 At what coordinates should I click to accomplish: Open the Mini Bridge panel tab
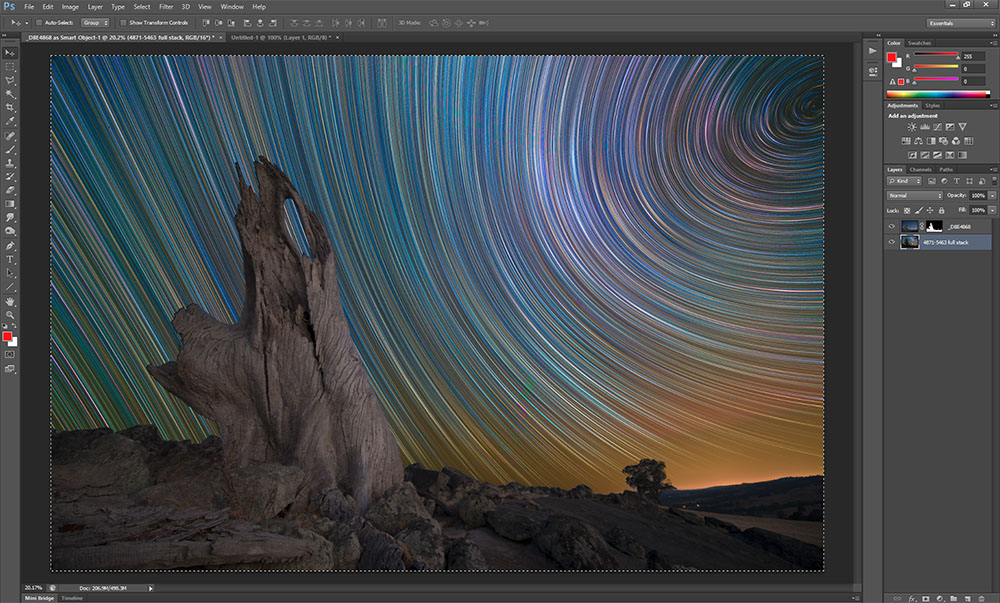click(x=39, y=599)
